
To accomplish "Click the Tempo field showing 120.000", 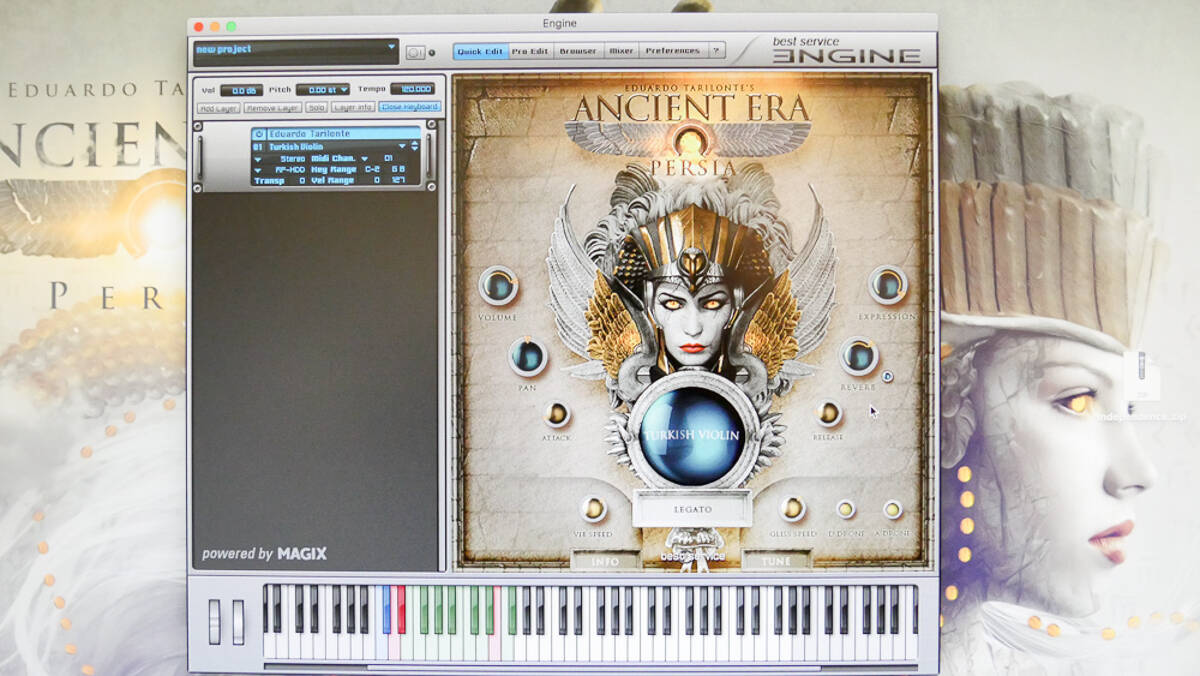I will pyautogui.click(x=412, y=89).
